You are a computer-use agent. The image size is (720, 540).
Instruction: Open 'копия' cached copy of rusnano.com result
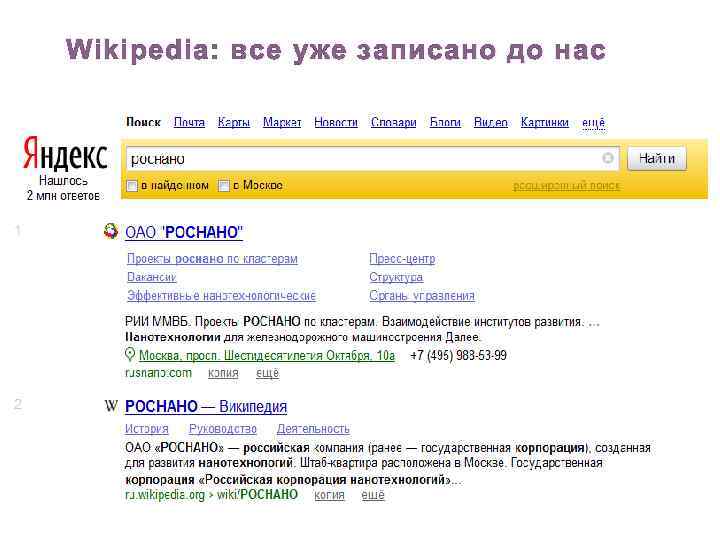point(223,373)
